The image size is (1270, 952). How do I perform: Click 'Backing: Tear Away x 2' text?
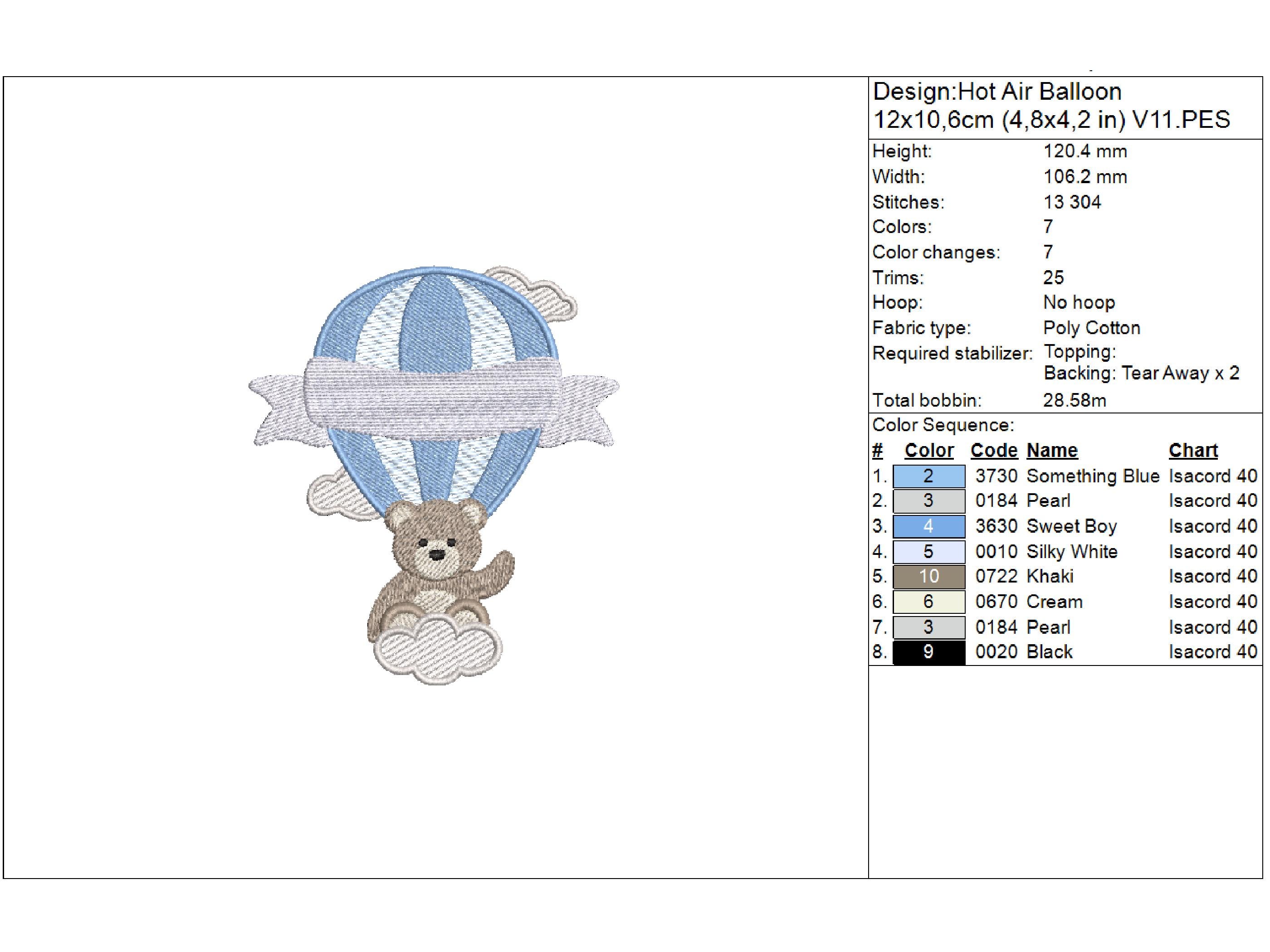(x=1141, y=374)
